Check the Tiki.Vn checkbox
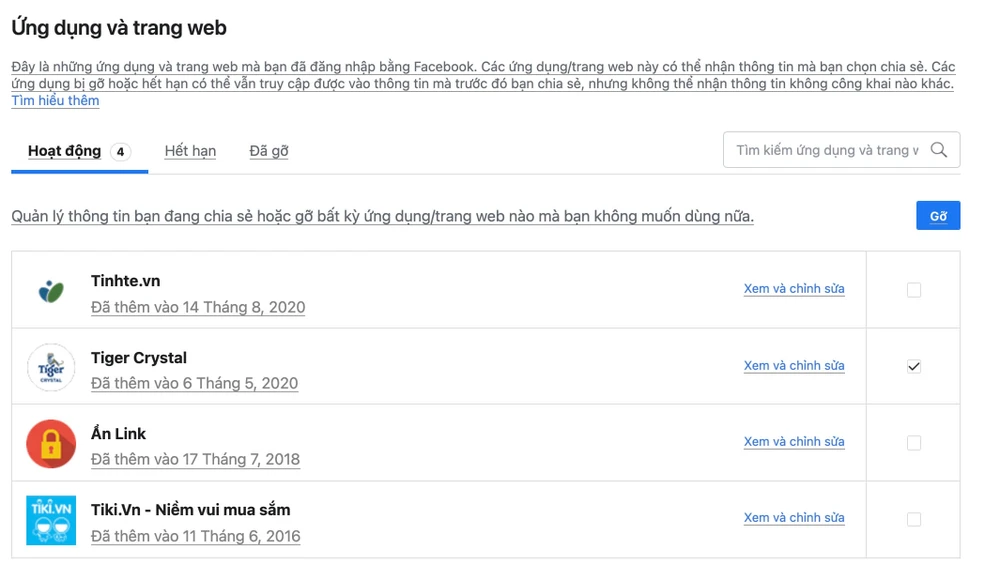 (913, 518)
